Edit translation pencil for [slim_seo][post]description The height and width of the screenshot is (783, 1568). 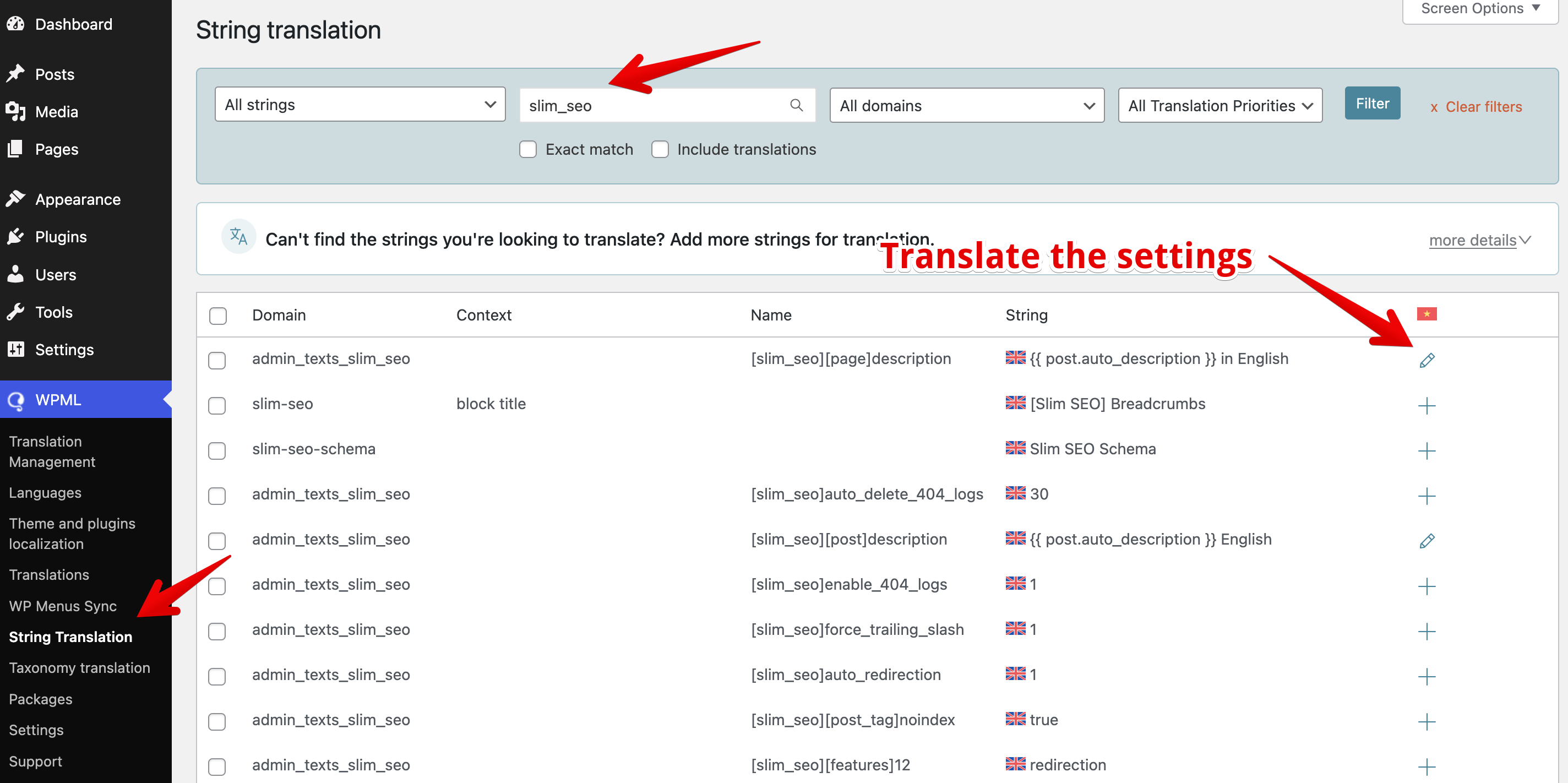(x=1427, y=540)
